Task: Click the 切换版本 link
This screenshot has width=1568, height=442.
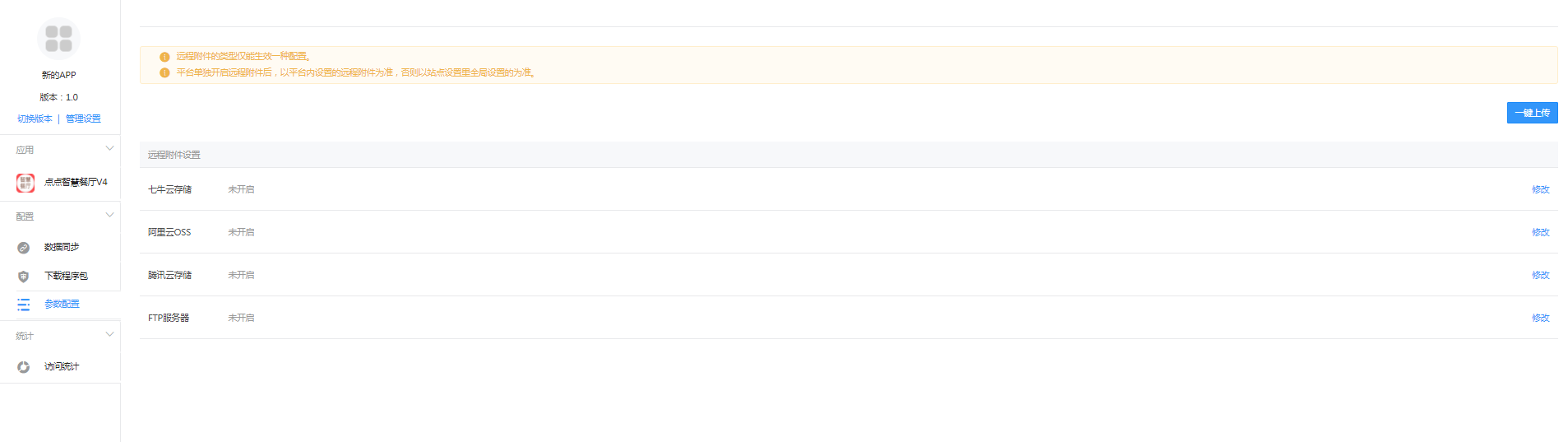Action: coord(35,119)
